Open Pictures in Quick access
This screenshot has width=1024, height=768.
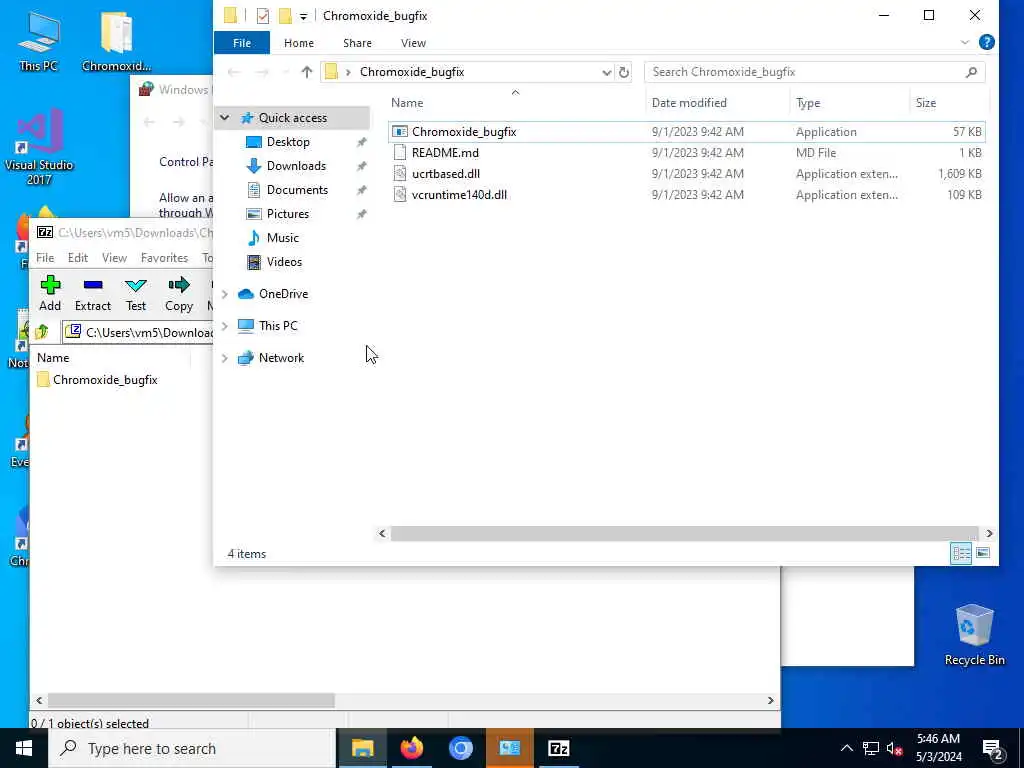coord(287,214)
